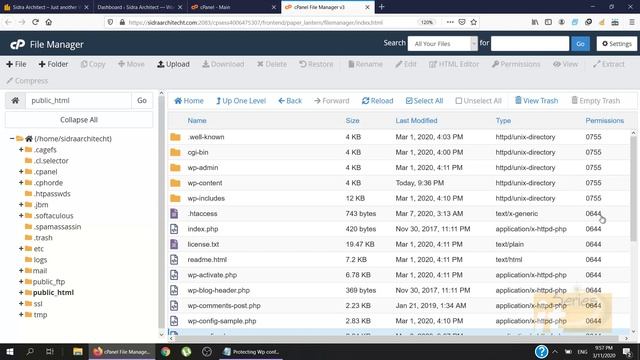Click View Trash
Image resolution: width=640 pixels, height=360 pixels.
(x=536, y=101)
